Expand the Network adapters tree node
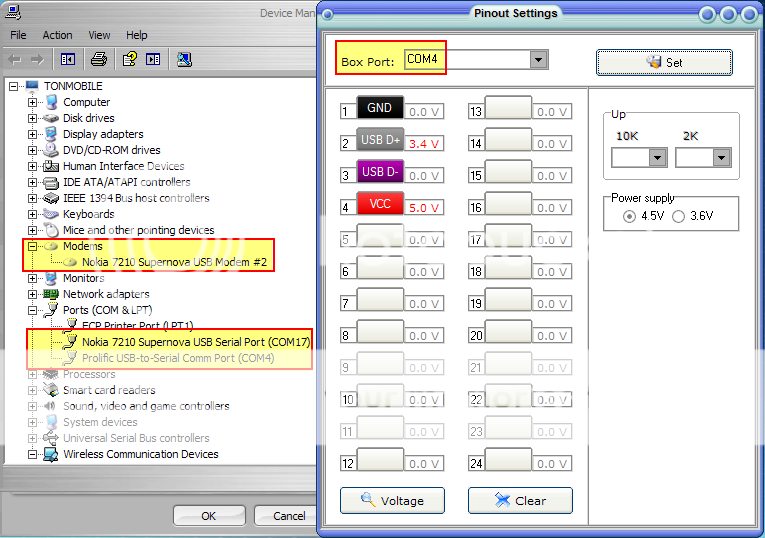This screenshot has width=765, height=538. click(32, 294)
